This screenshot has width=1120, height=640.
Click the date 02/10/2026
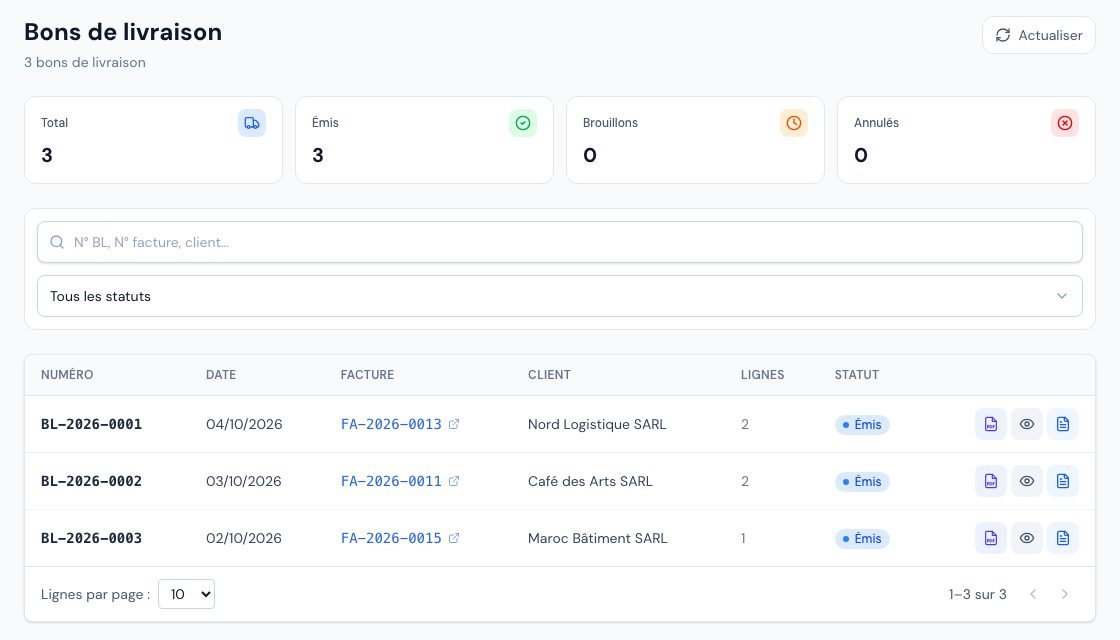244,539
